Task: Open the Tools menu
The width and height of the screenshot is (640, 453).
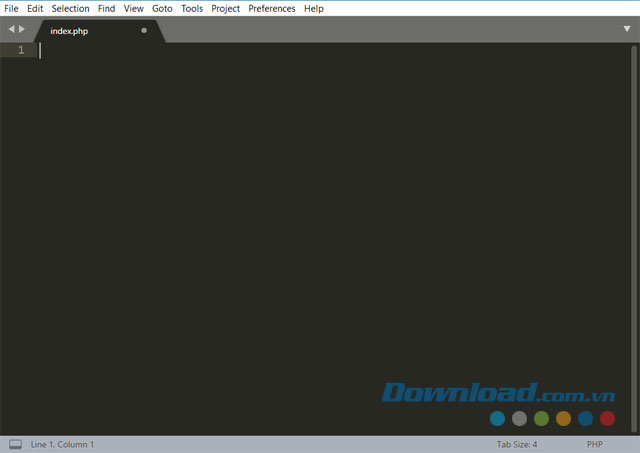Action: [191, 8]
